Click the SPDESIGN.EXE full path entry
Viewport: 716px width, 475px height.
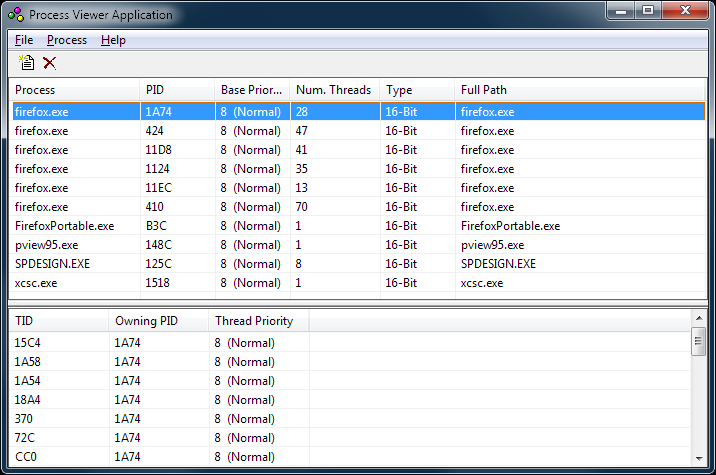pos(498,264)
